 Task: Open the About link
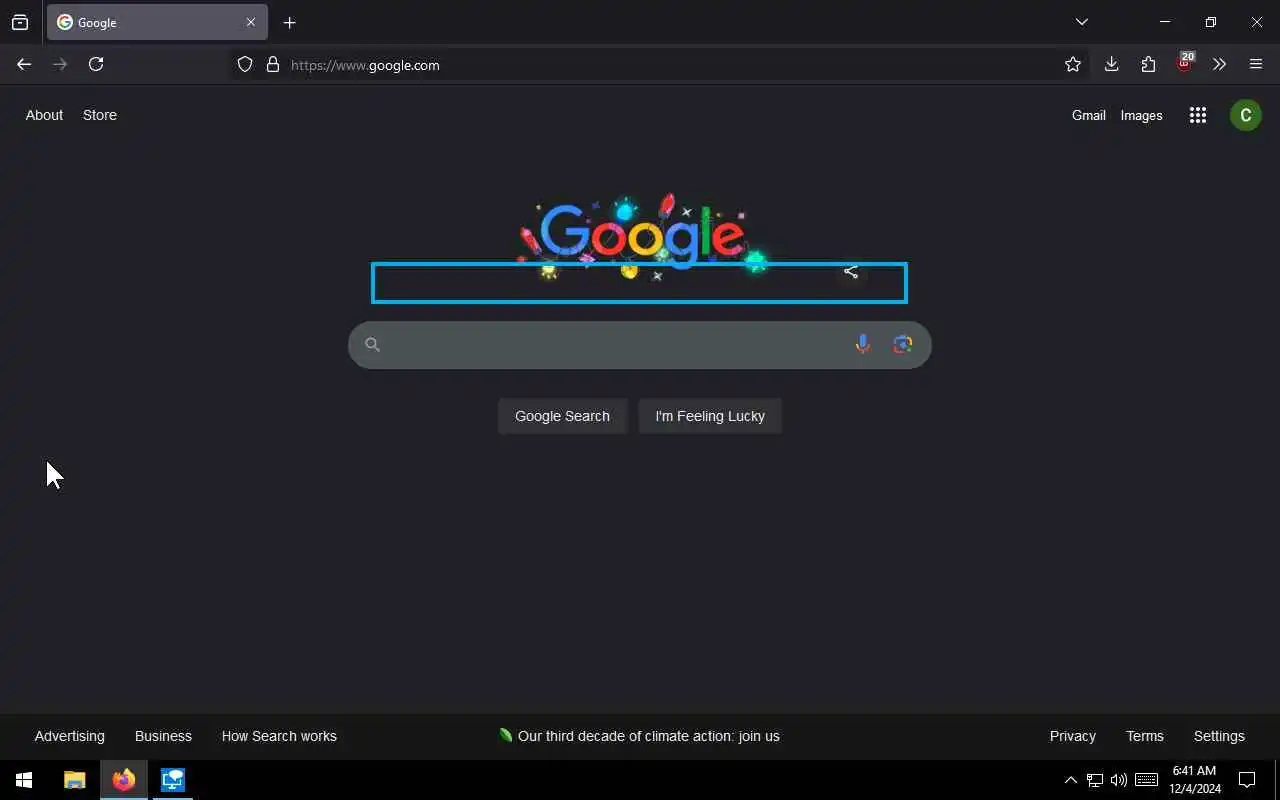(44, 115)
